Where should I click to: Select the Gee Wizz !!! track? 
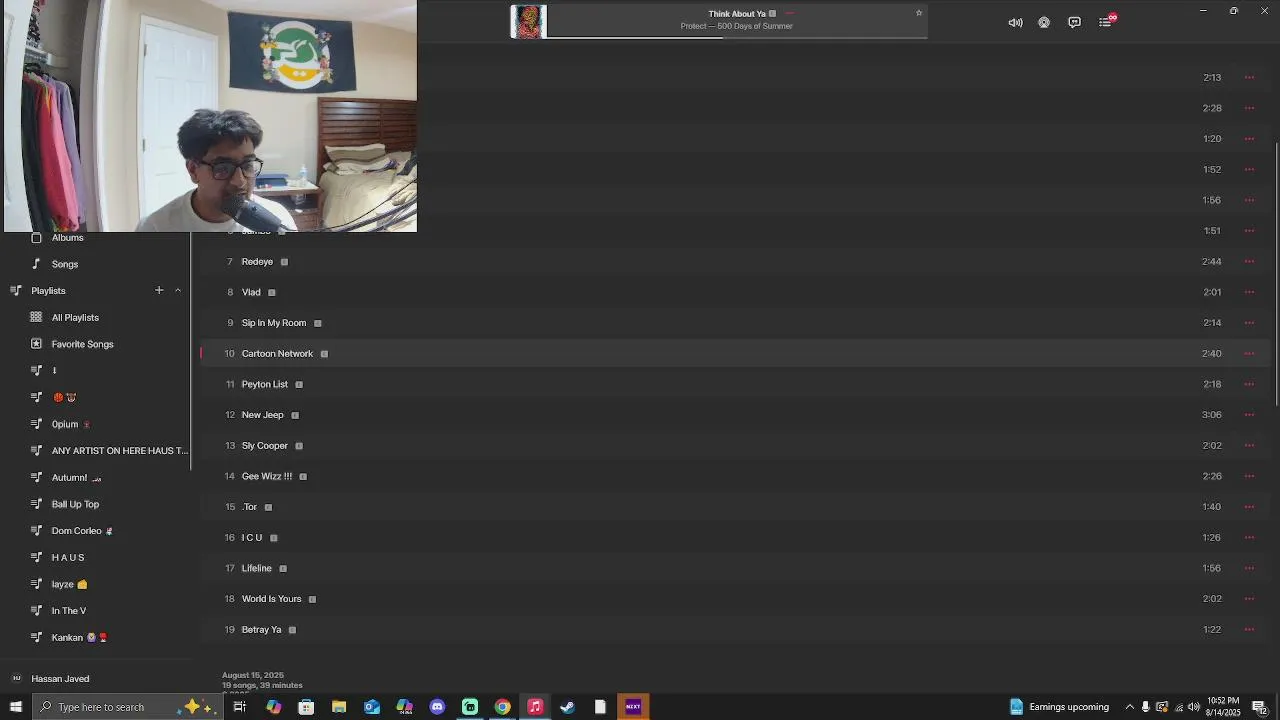click(735, 476)
